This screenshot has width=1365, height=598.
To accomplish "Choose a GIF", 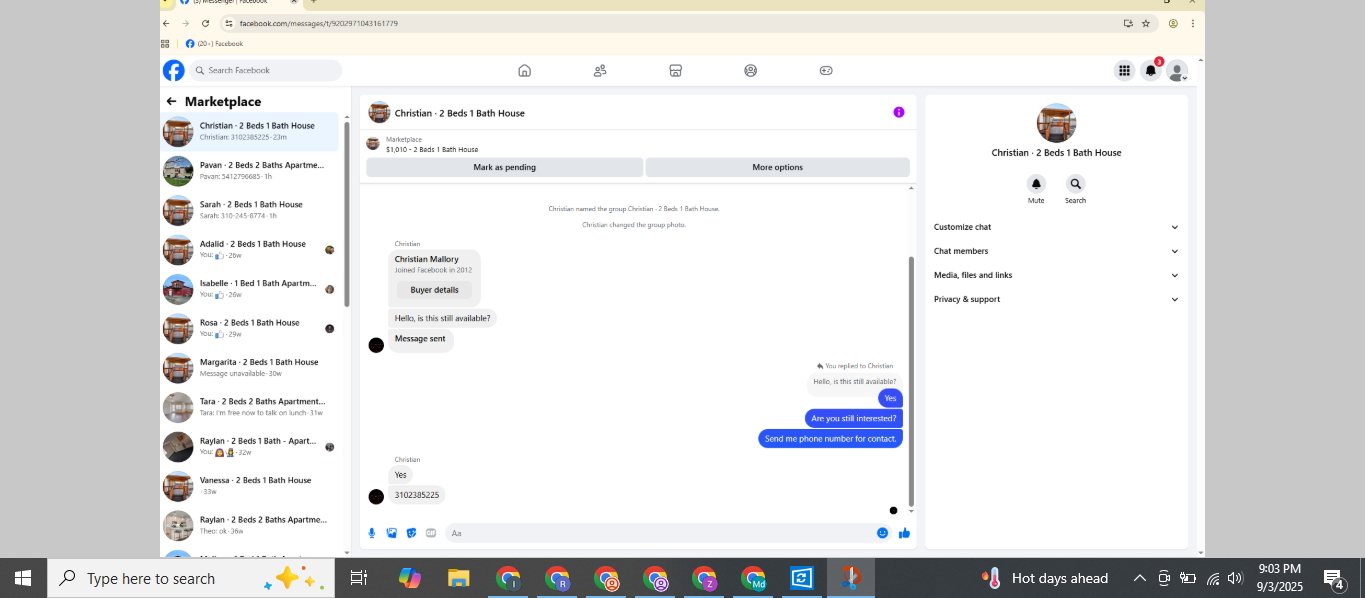I will click(x=431, y=533).
